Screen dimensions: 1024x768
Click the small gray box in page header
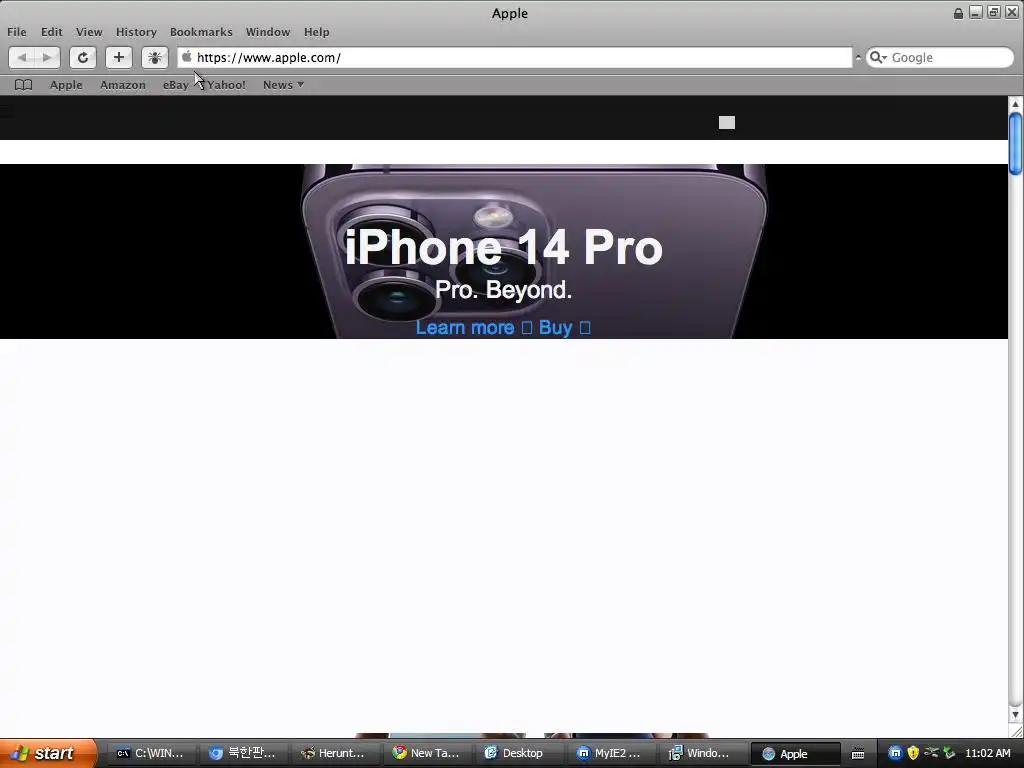[x=727, y=123]
